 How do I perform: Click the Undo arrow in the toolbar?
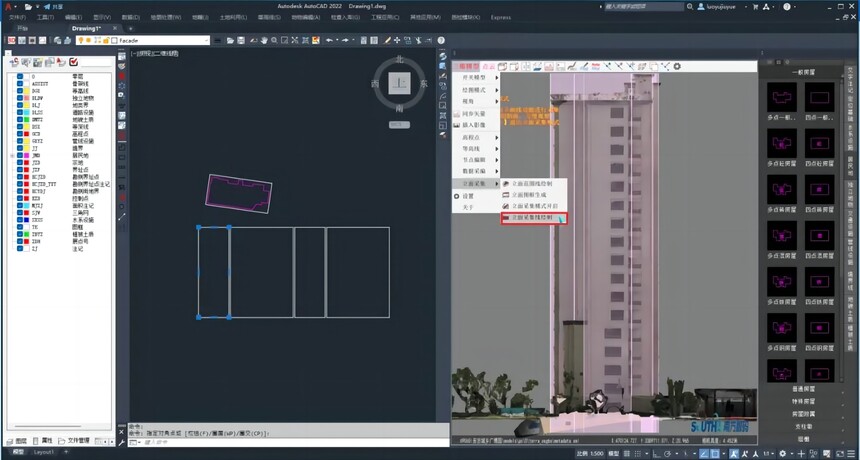point(329,41)
